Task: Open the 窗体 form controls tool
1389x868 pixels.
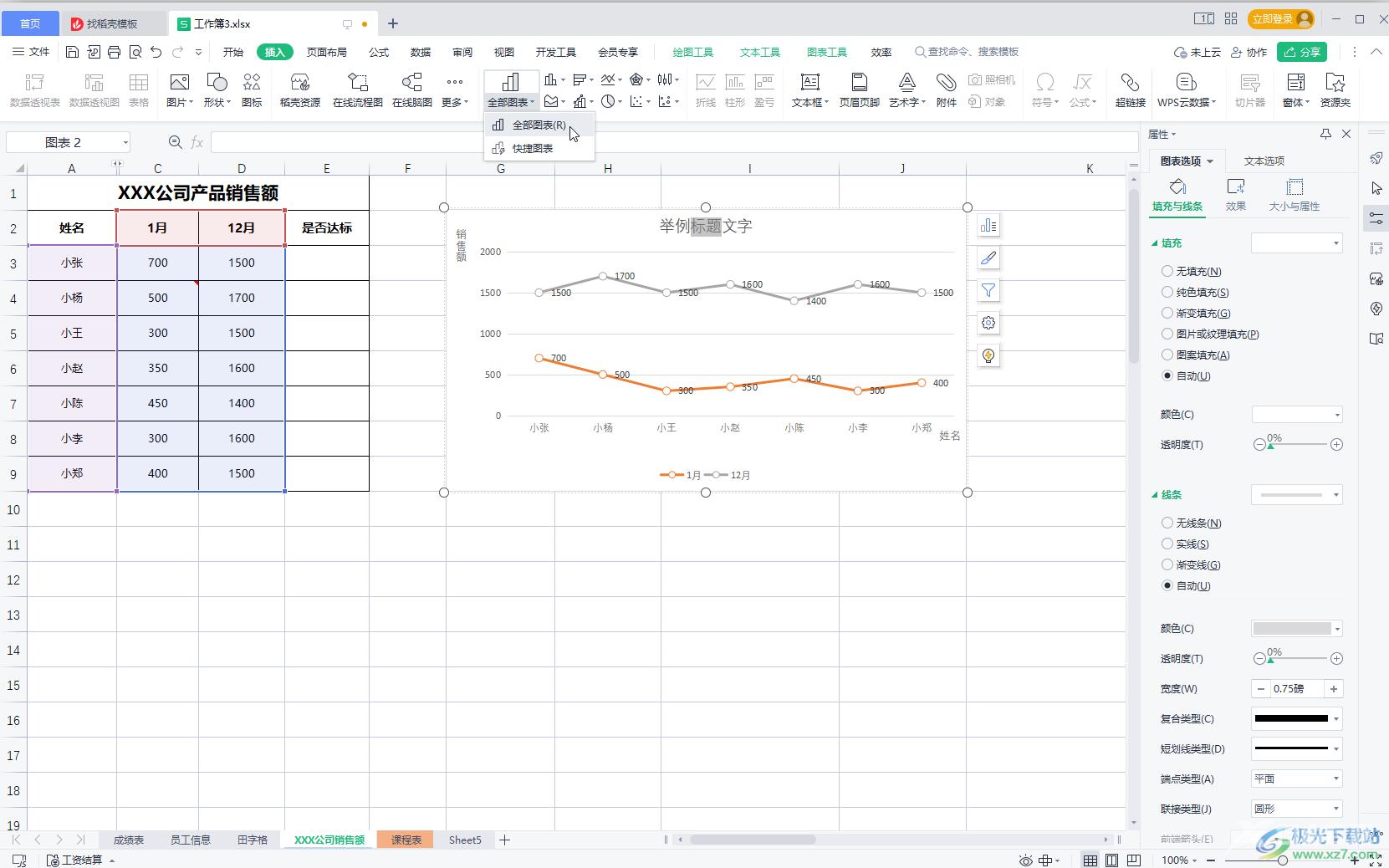Action: 1295,90
